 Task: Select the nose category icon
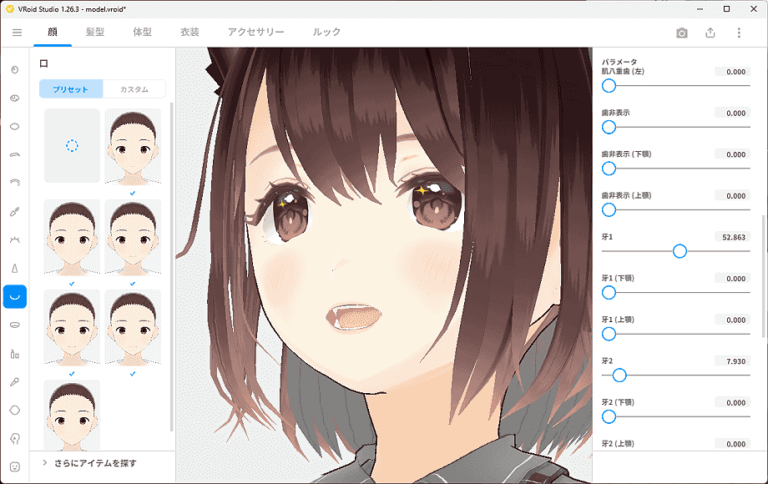[x=15, y=268]
